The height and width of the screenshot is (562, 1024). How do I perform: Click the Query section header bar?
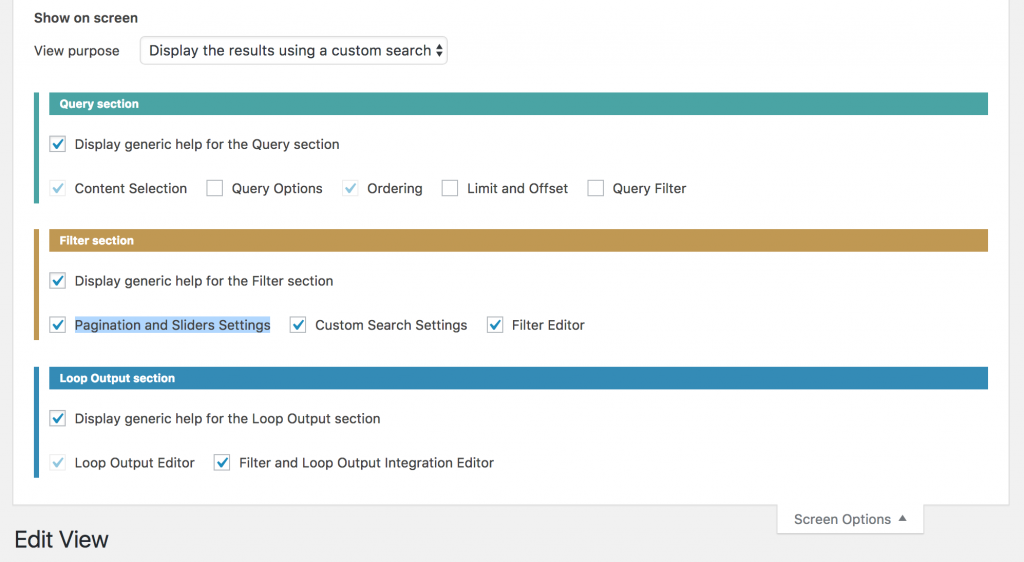coord(519,104)
